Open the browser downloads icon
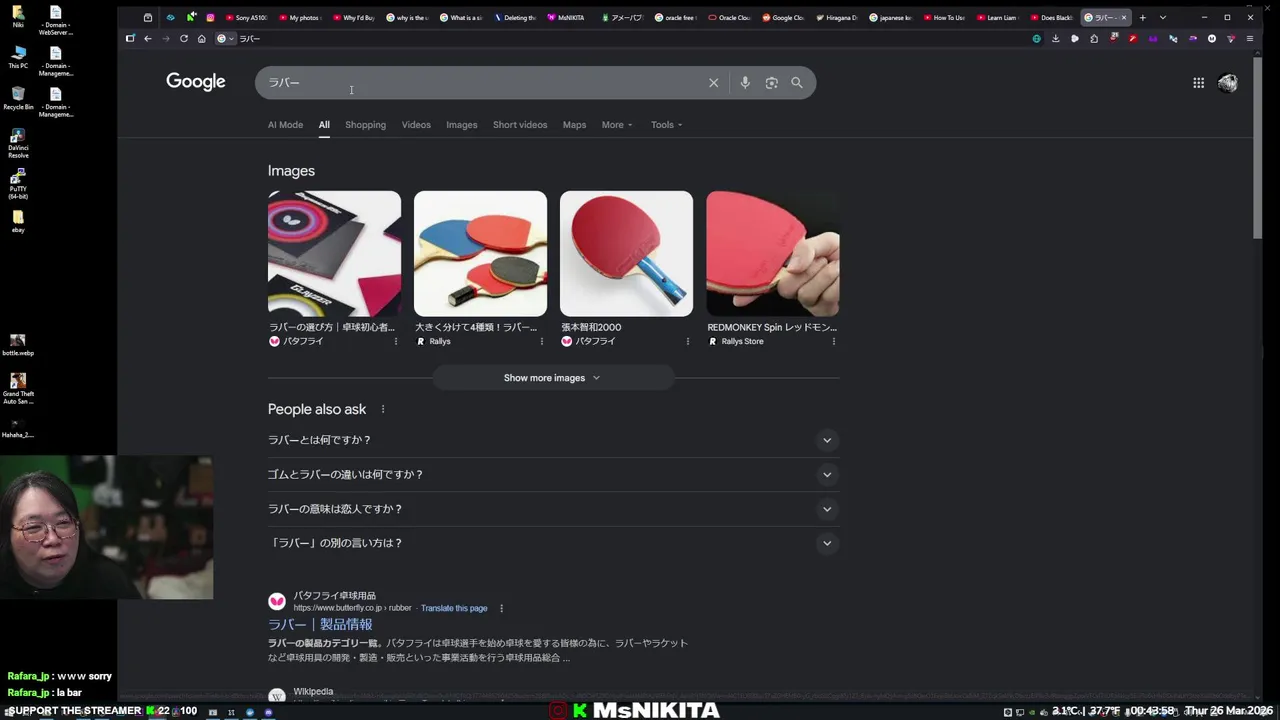This screenshot has height=720, width=1280. tap(1055, 39)
